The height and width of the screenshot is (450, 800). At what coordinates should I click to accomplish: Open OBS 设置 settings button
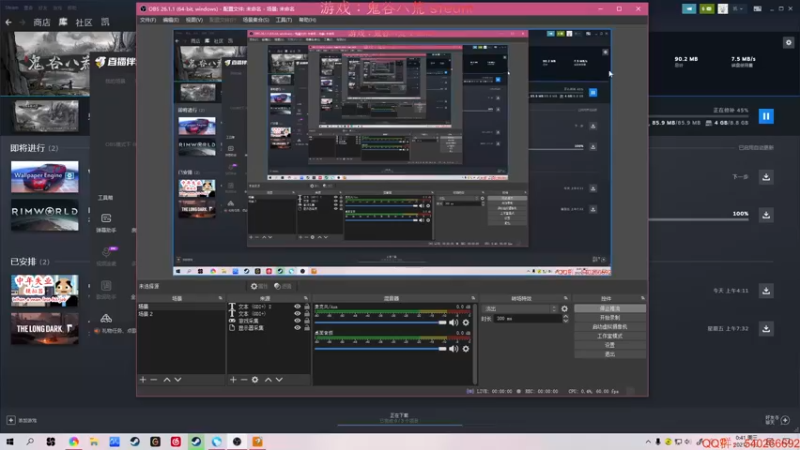pos(610,345)
